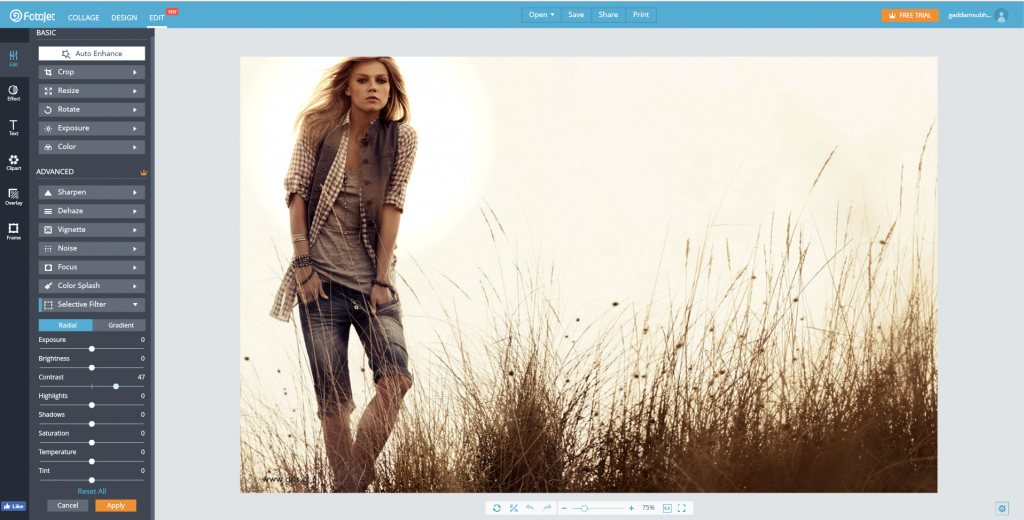Open the Open dropdown menu
Screen dimensions: 1024x520
541,14
